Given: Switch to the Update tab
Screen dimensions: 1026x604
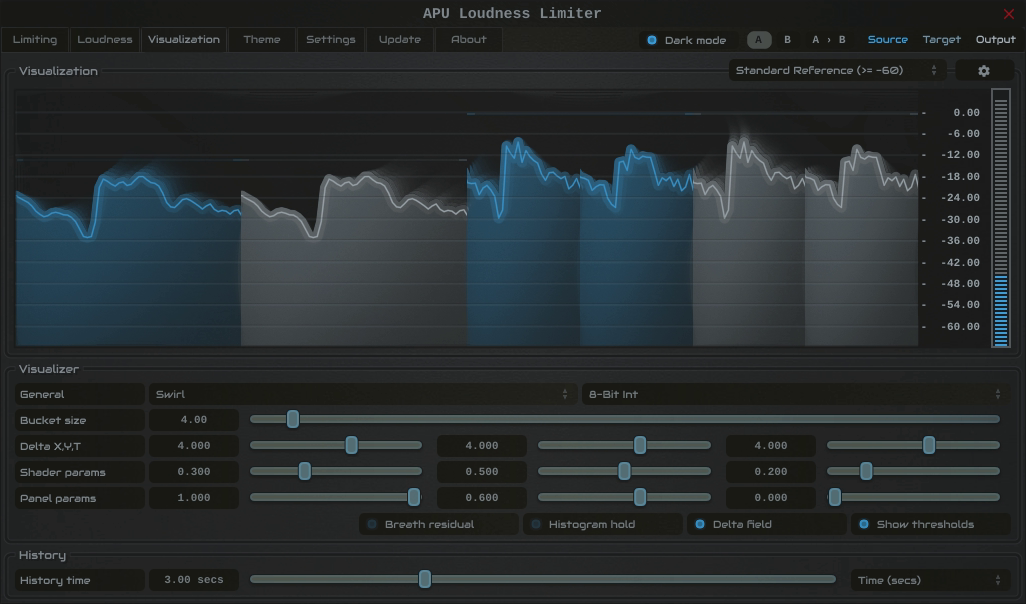Looking at the screenshot, I should click(x=400, y=40).
